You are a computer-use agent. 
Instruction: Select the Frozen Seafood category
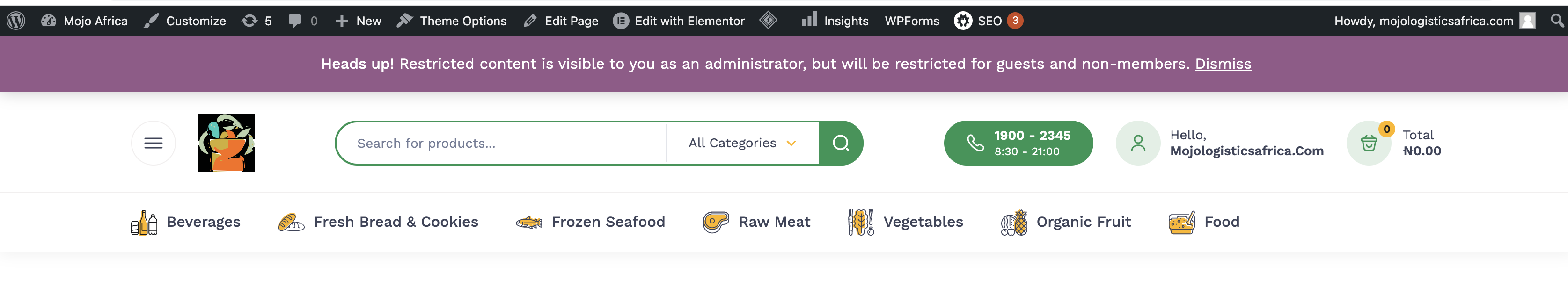(590, 223)
